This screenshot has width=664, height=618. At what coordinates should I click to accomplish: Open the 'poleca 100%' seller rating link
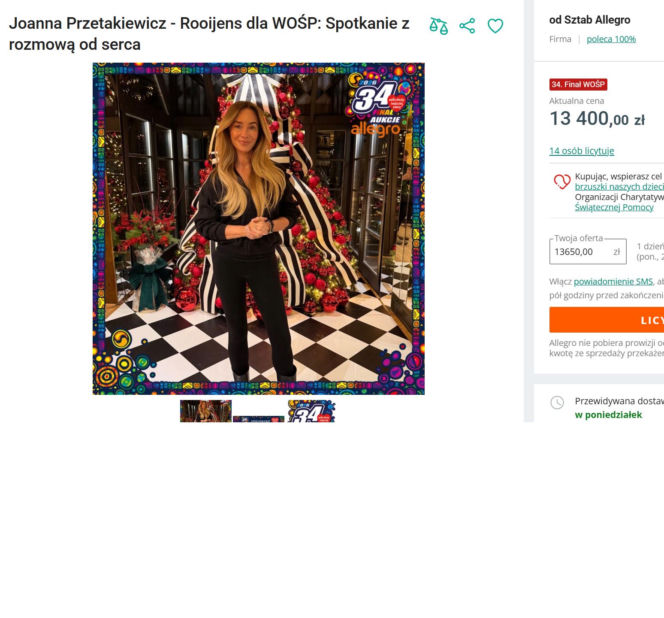[611, 39]
